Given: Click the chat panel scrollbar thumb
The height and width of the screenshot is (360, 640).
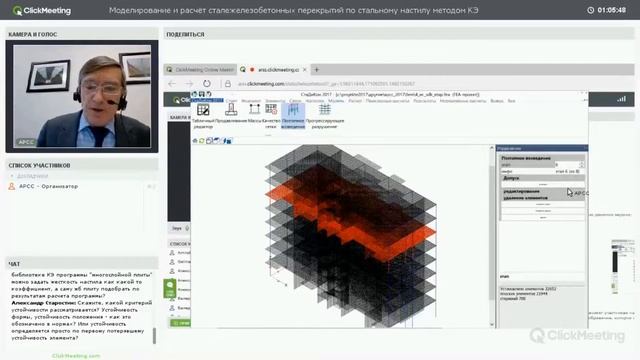Looking at the screenshot, I should [x=154, y=336].
